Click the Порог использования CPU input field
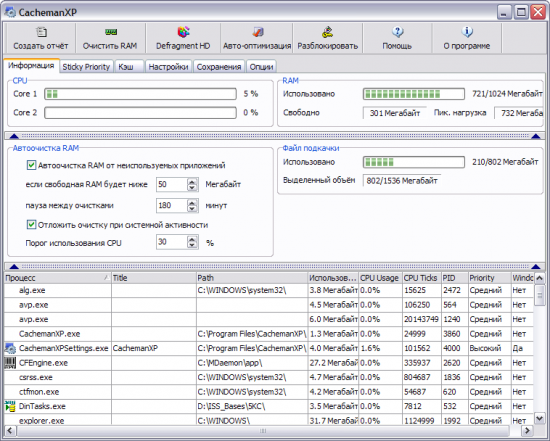The width and height of the screenshot is (550, 441). pyautogui.click(x=172, y=242)
